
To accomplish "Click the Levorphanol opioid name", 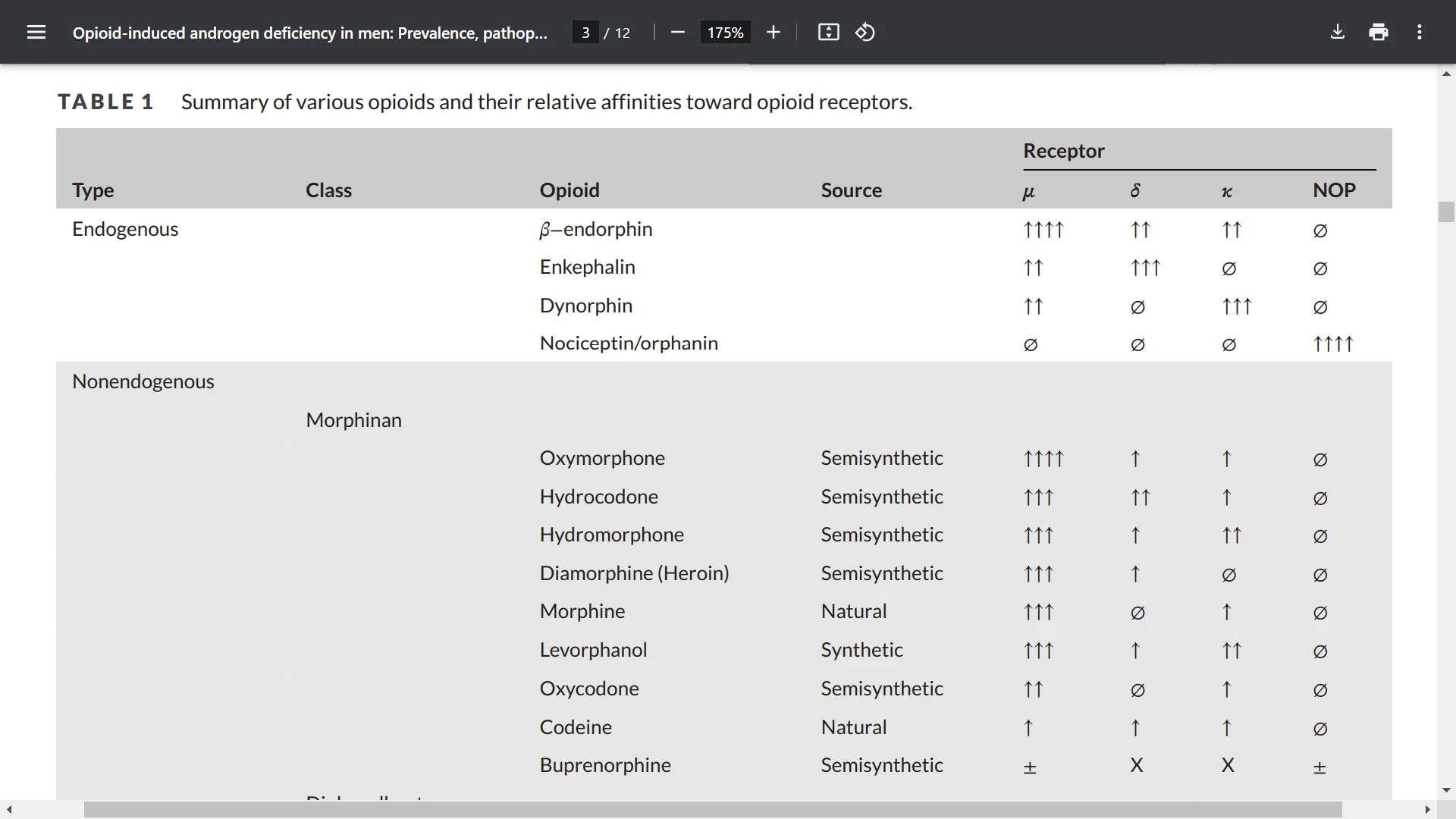I will point(594,650).
